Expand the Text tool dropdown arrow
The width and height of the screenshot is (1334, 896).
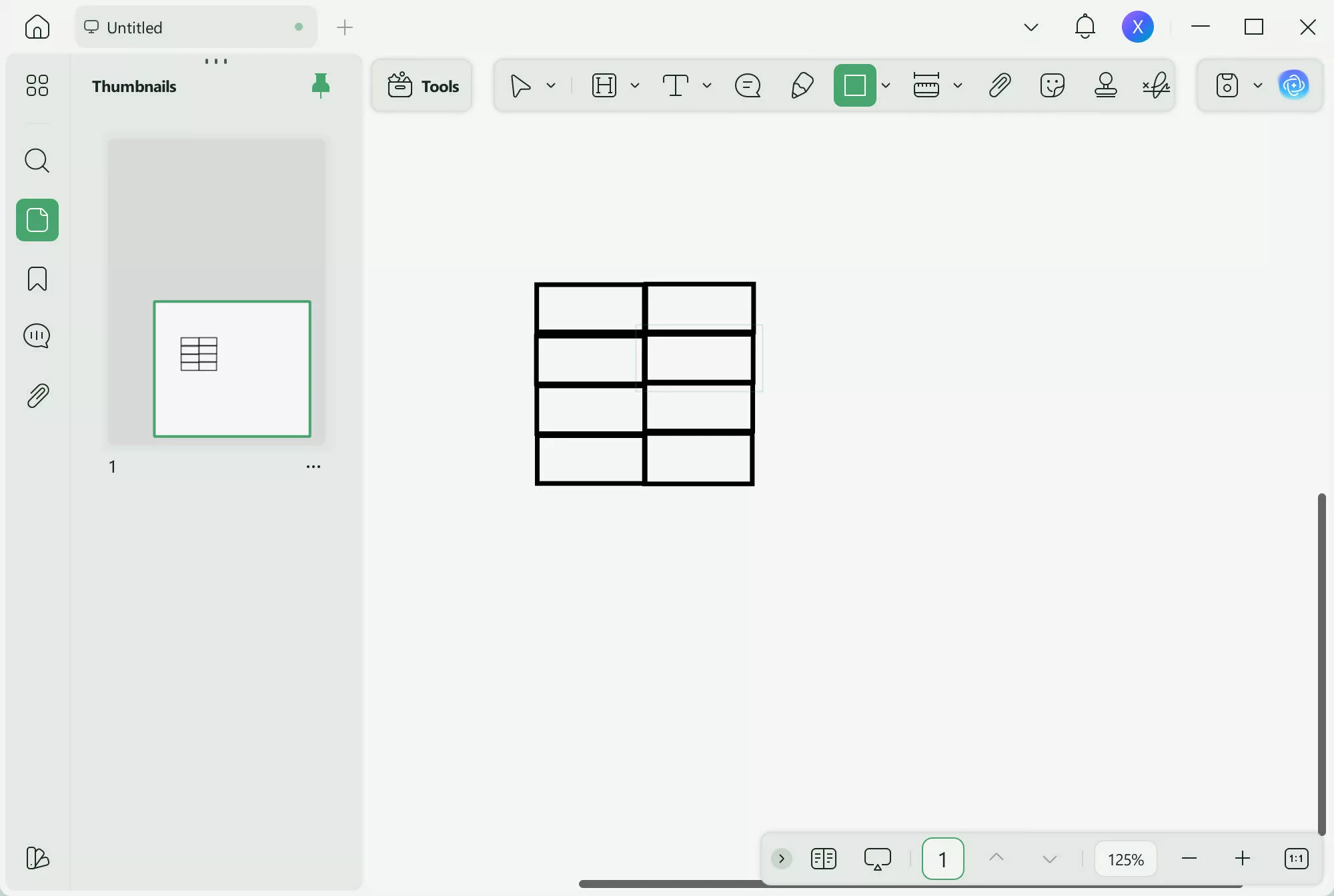point(707,85)
